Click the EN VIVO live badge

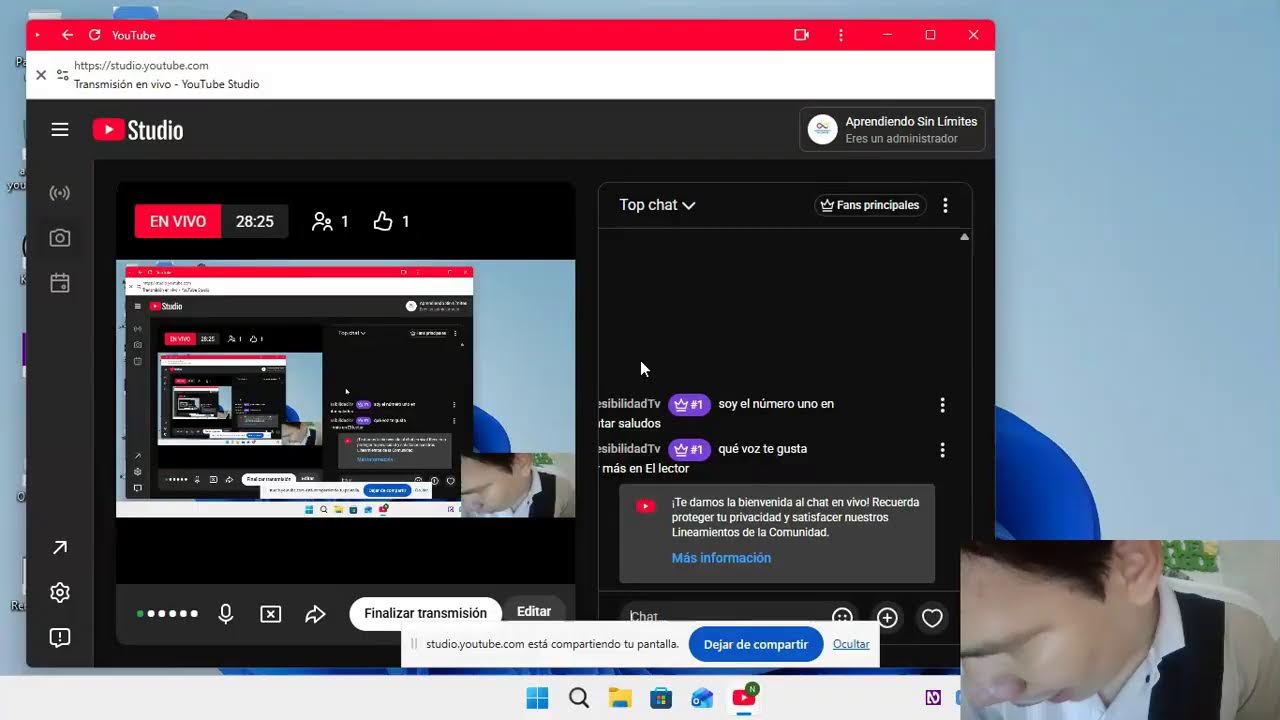point(178,221)
